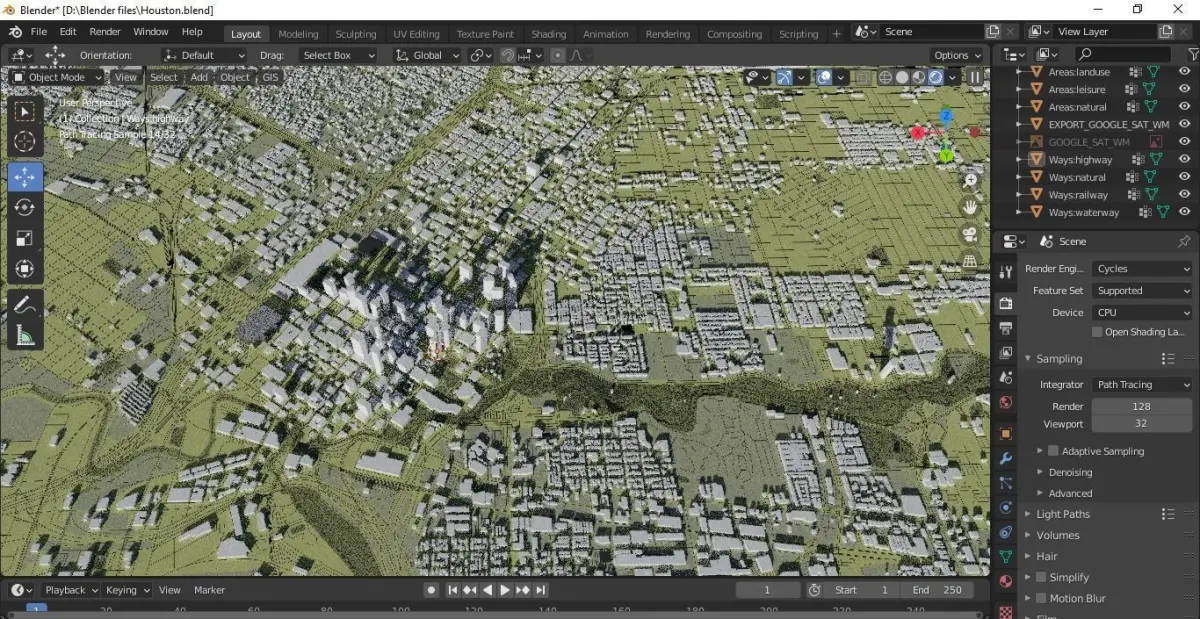1200x619 pixels.
Task: Open Object Data properties tab
Action: pyautogui.click(x=1005, y=557)
